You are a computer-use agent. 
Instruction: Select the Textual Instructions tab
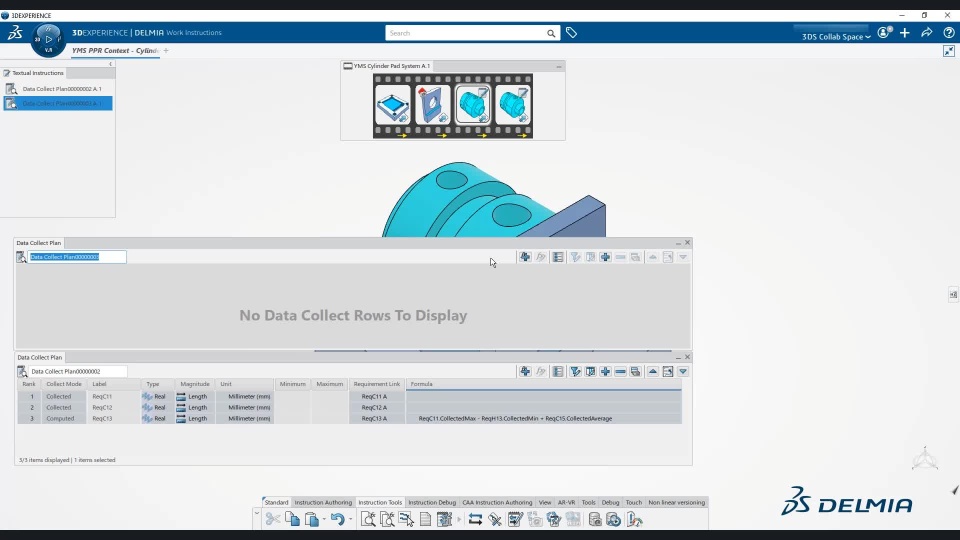34,73
